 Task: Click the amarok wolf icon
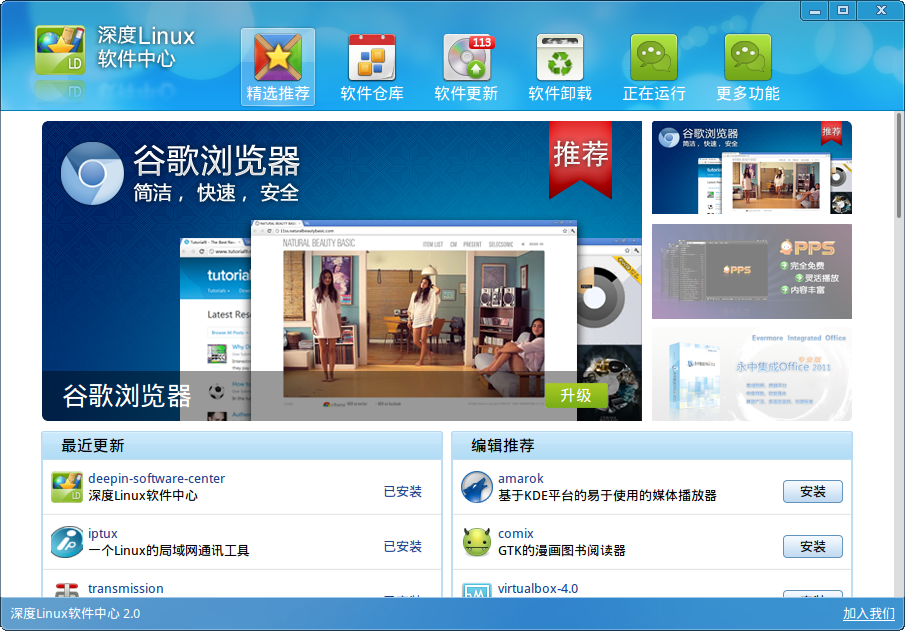(477, 487)
